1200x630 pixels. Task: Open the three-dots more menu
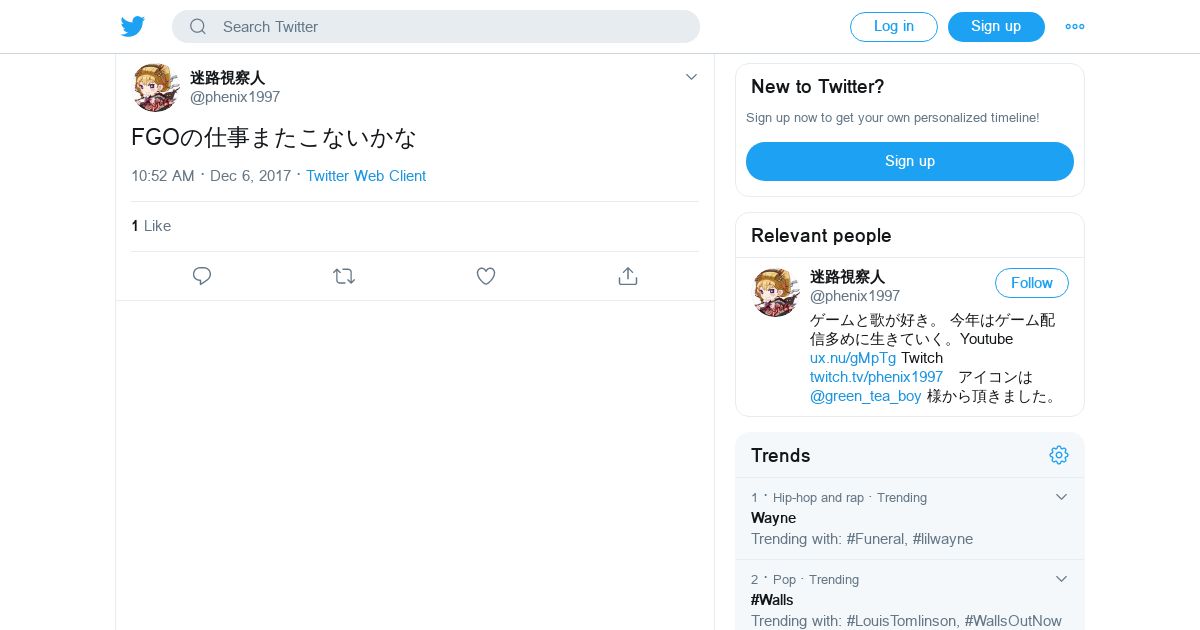pyautogui.click(x=1075, y=27)
